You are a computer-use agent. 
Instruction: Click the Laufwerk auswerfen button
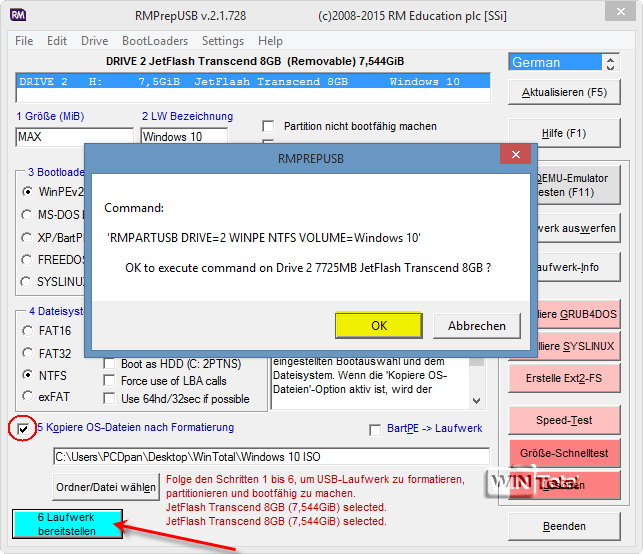[x=578, y=228]
